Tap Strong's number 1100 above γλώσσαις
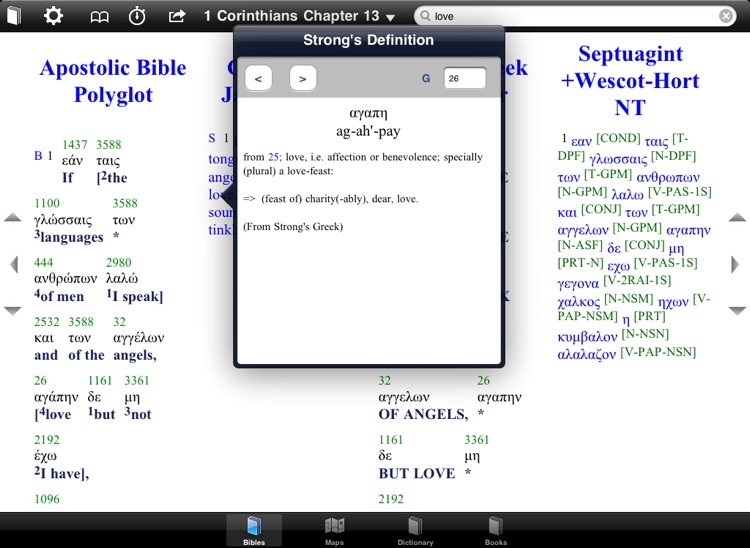Image resolution: width=750 pixels, height=548 pixels. coord(47,203)
